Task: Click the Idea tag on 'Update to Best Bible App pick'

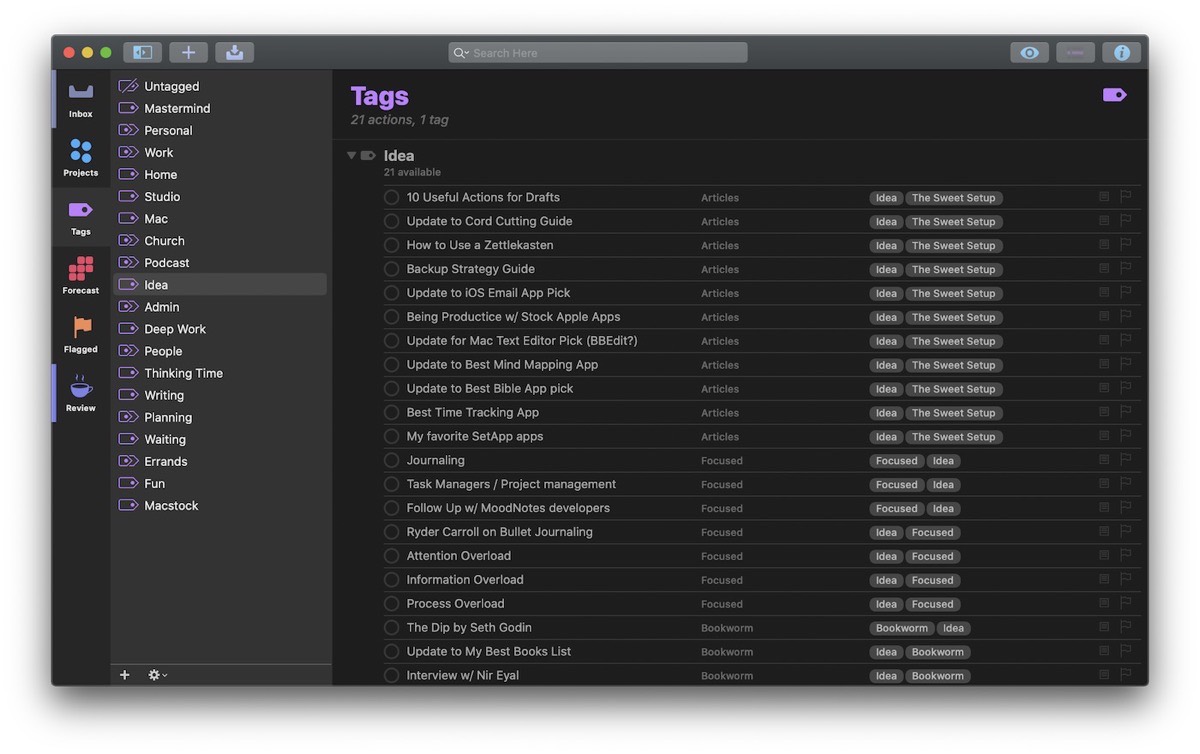Action: point(886,389)
